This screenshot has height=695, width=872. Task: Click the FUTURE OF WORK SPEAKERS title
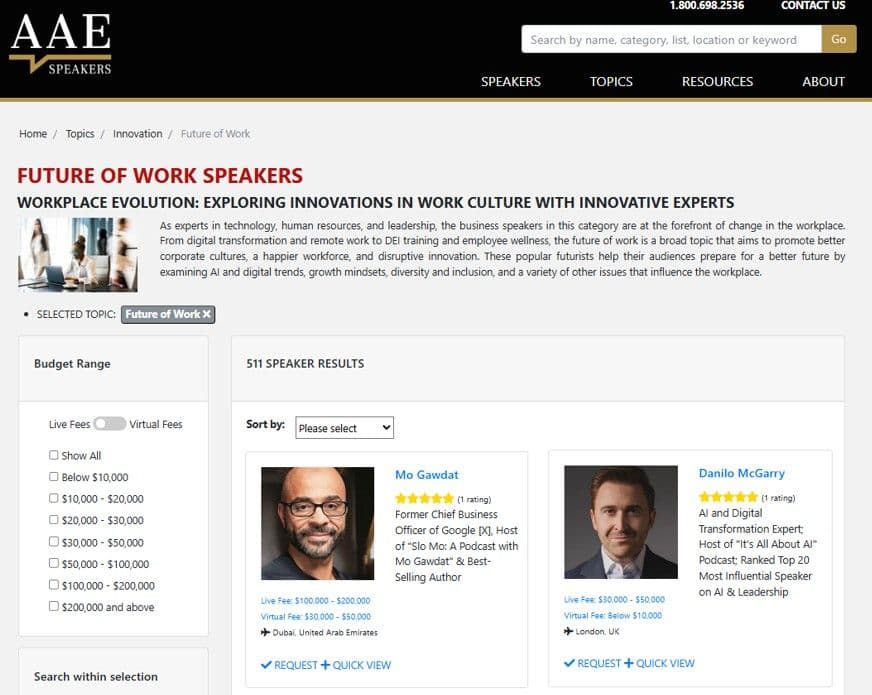pyautogui.click(x=160, y=176)
